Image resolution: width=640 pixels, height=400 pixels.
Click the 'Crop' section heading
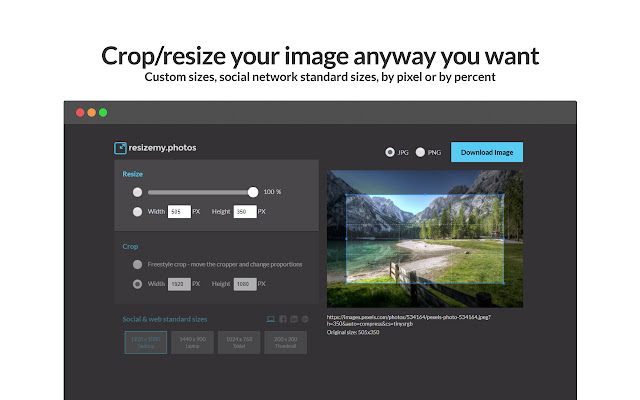(130, 247)
